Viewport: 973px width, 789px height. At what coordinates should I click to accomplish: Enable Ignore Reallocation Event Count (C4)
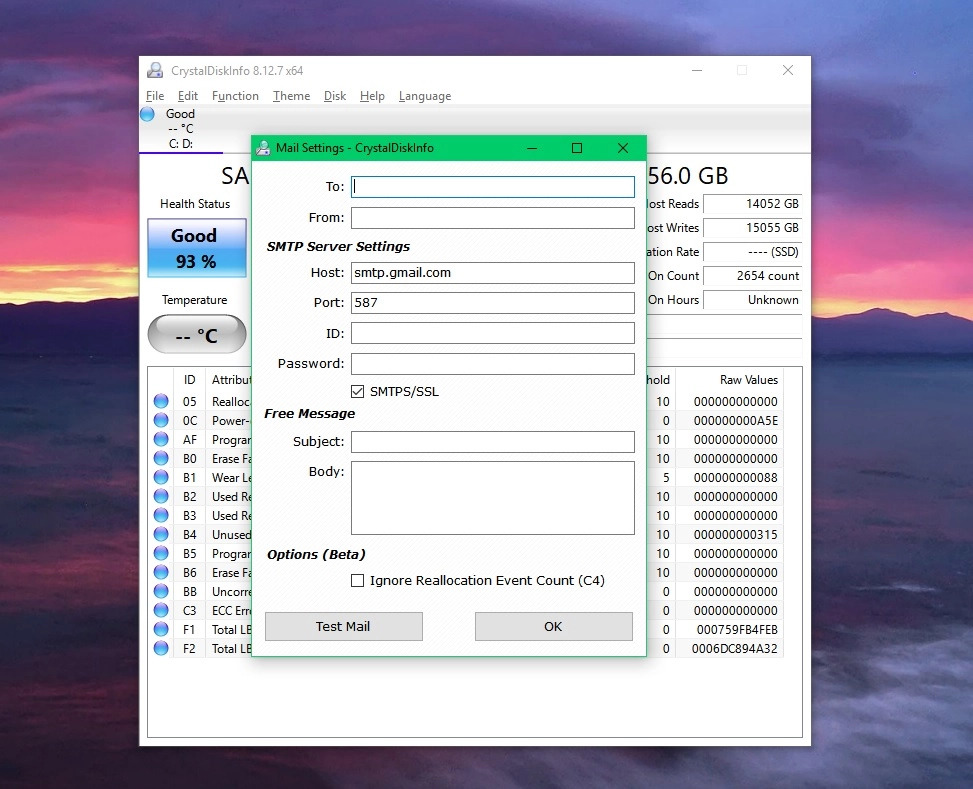(x=357, y=580)
